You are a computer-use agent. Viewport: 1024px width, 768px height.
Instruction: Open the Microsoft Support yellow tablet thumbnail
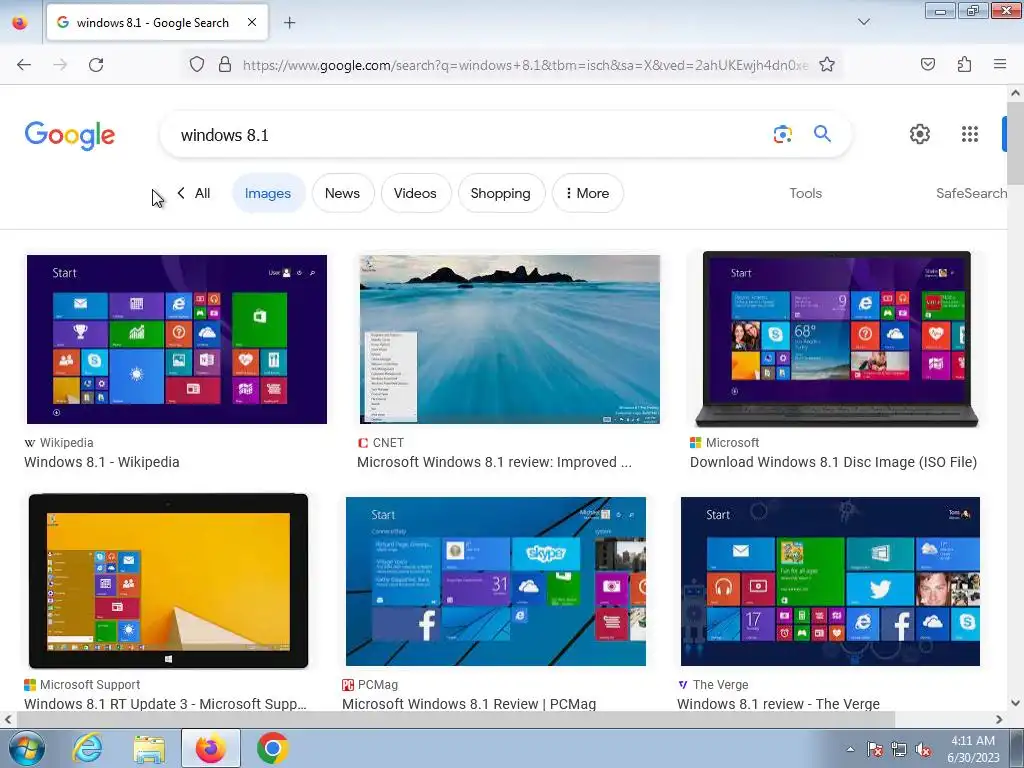[168, 581]
